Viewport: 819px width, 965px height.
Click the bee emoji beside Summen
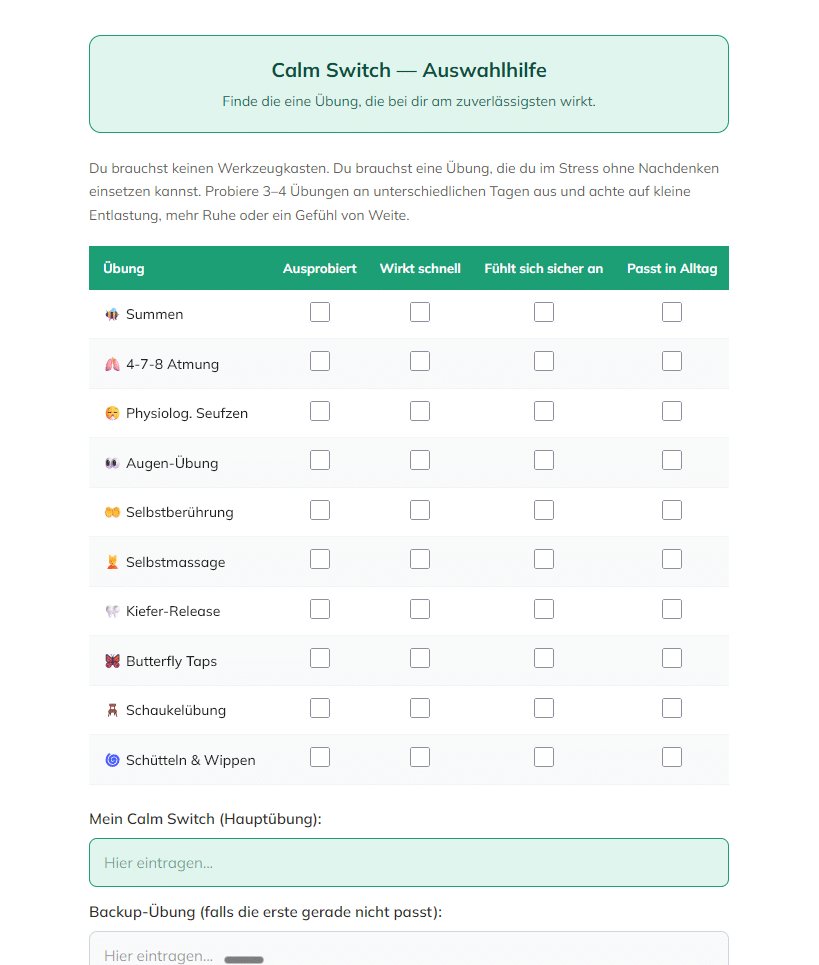pos(112,314)
